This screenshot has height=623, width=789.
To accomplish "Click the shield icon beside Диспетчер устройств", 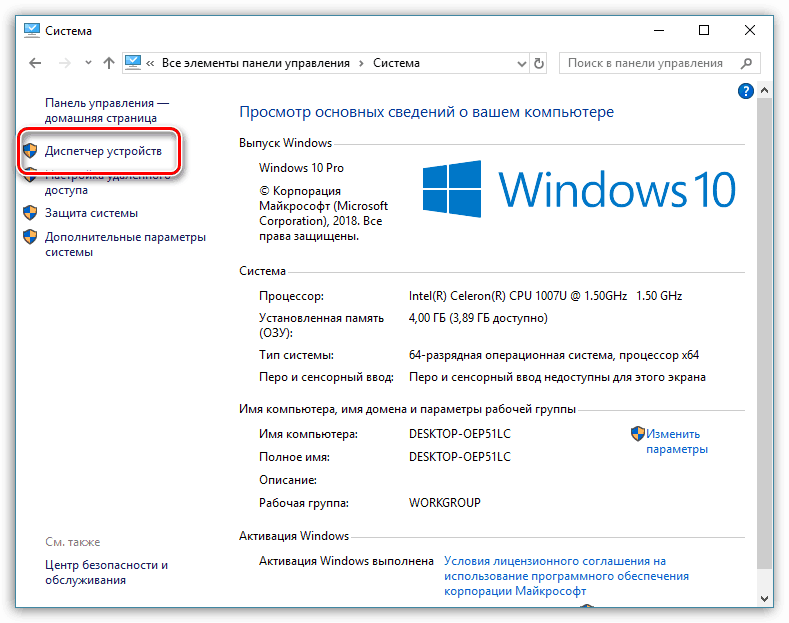I will (30, 150).
